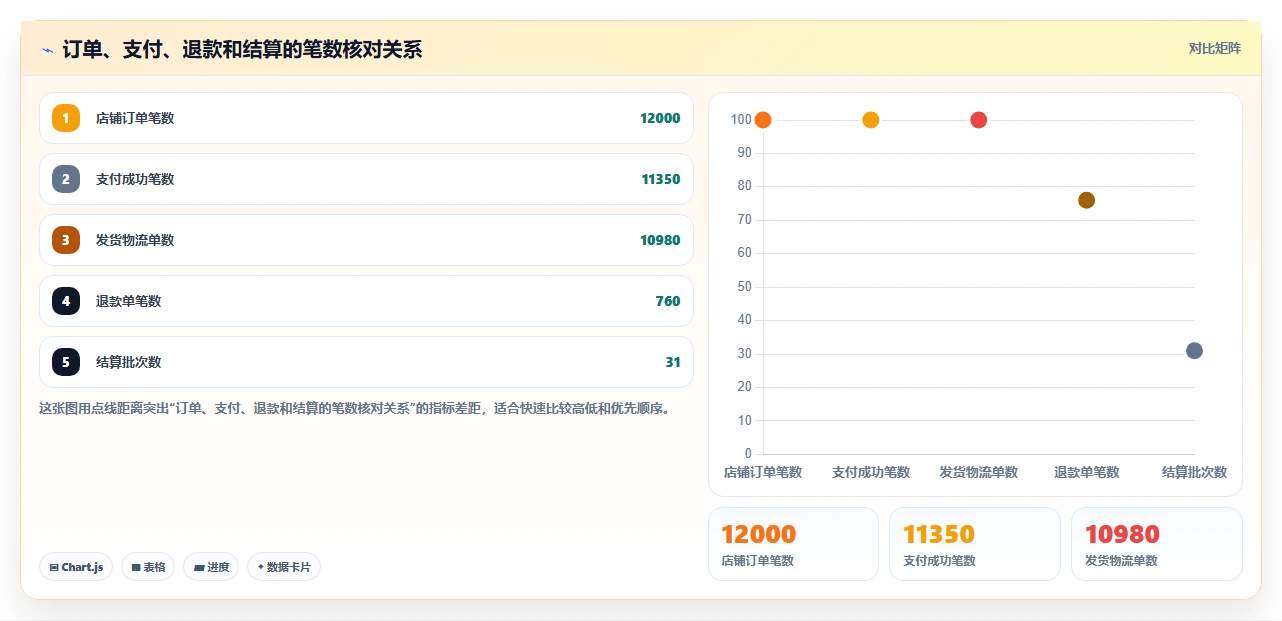1282x621 pixels.
Task: Click value 31 in the list
Action: (x=673, y=362)
